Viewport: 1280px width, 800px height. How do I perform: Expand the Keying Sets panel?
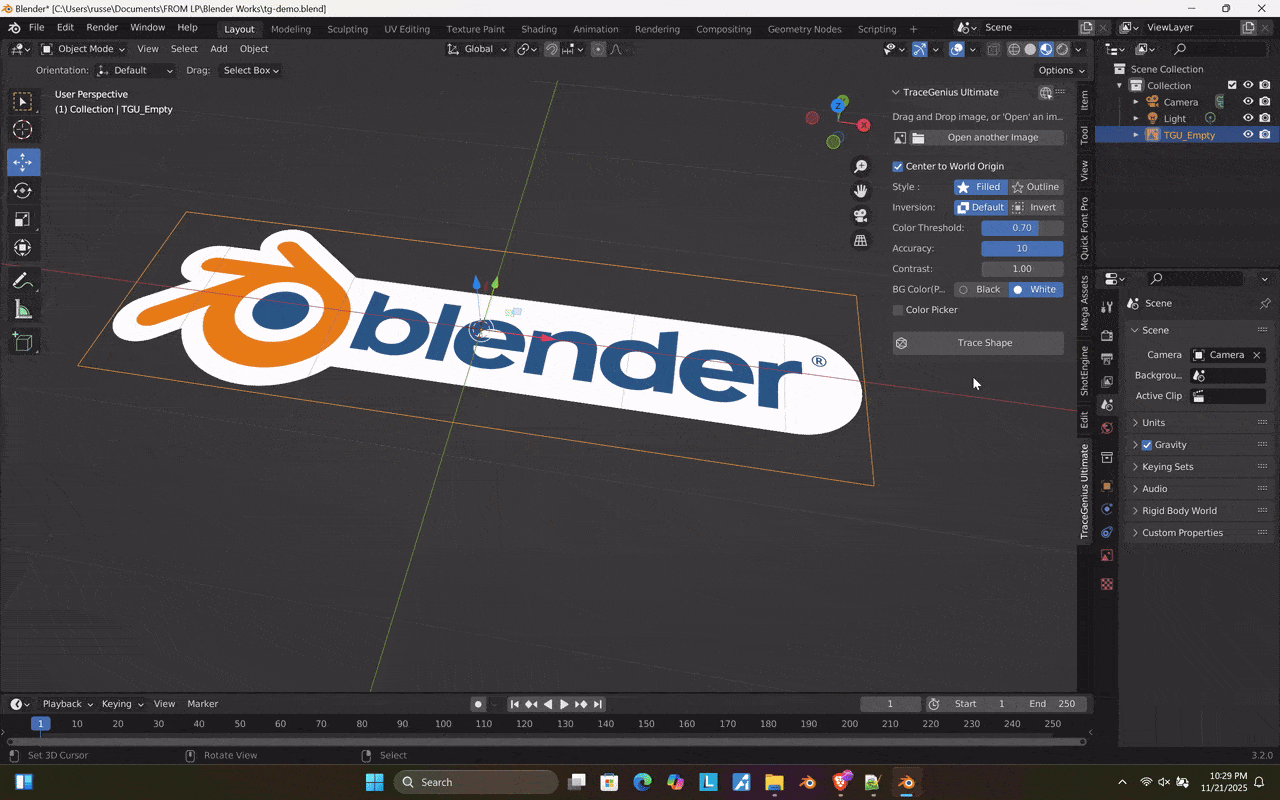[x=1200, y=467]
